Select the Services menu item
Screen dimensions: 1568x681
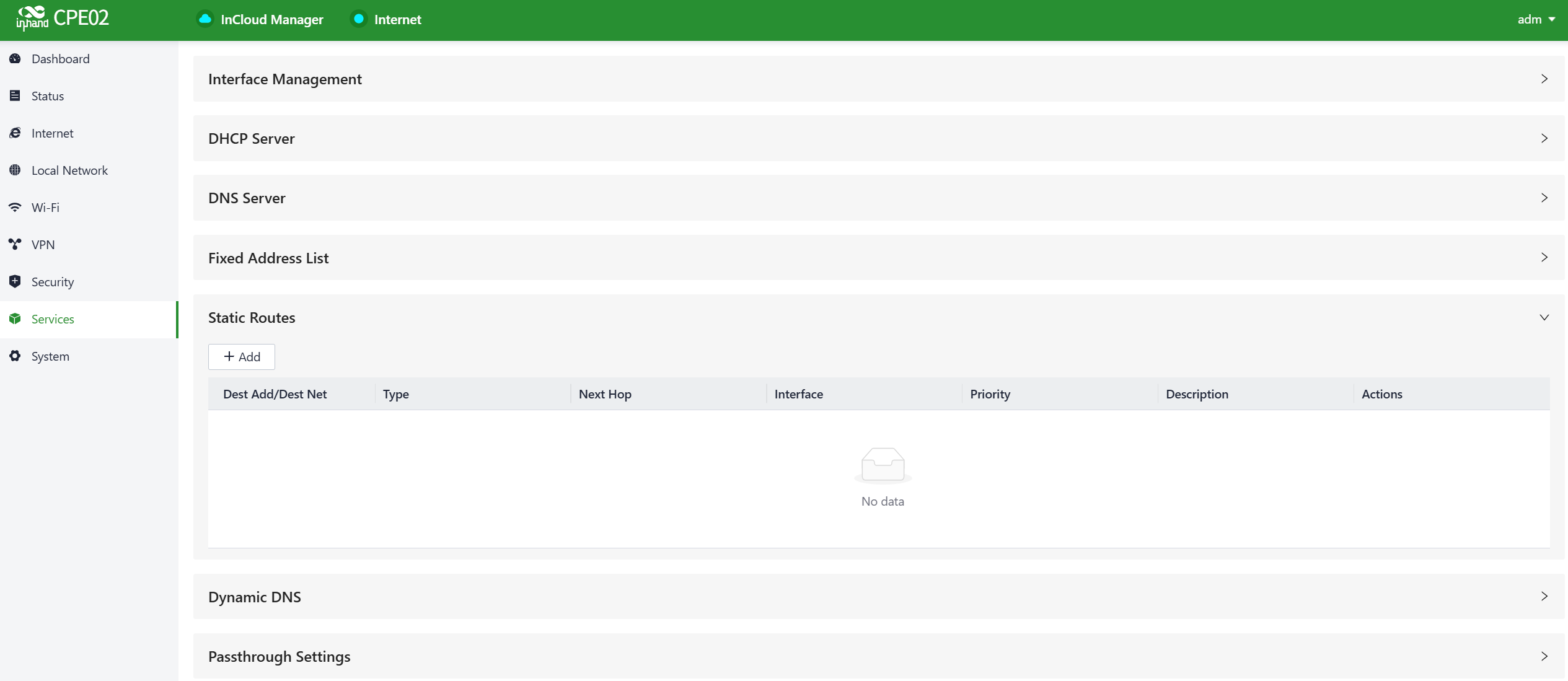(53, 319)
